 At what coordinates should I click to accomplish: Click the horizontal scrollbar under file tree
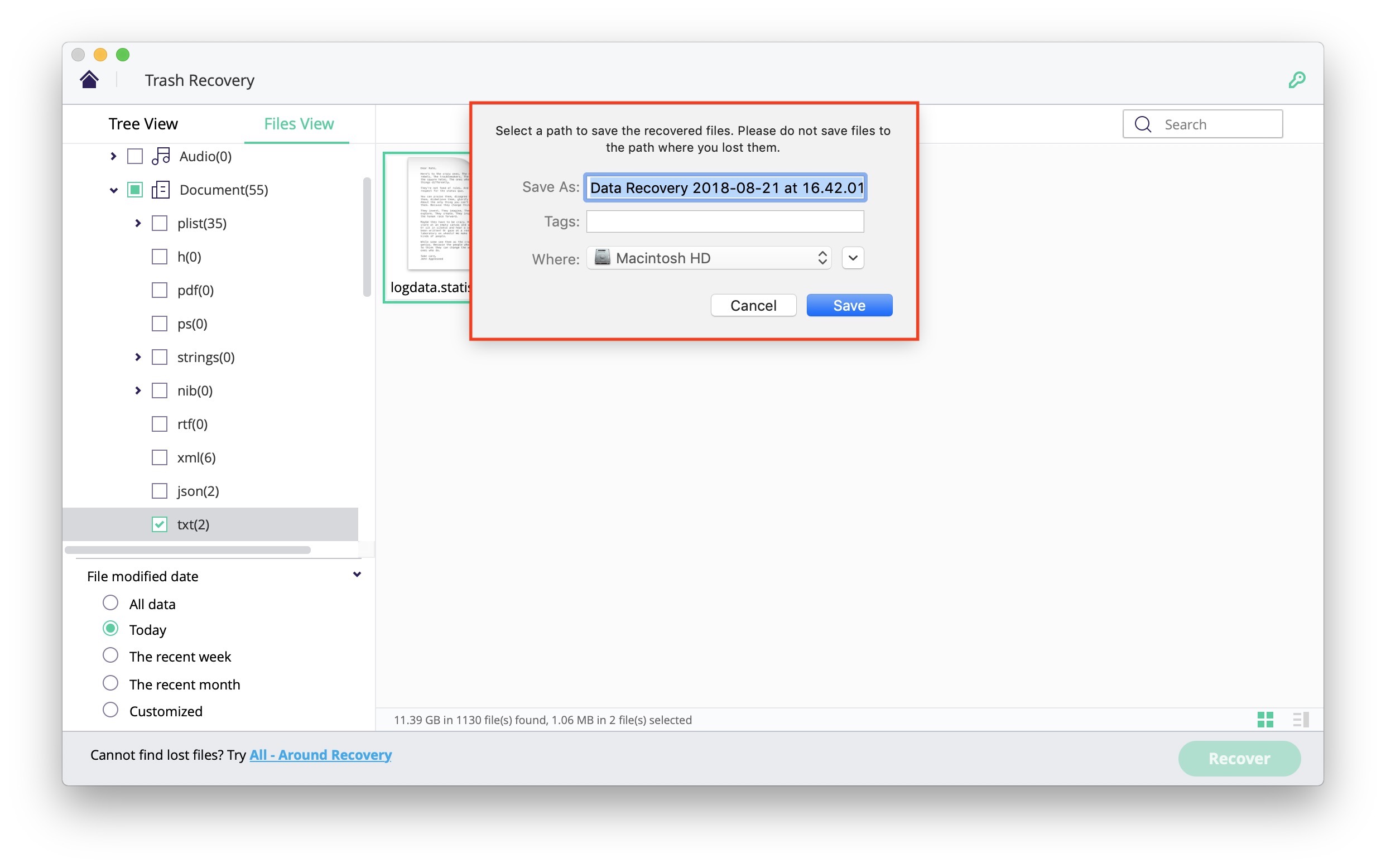point(187,550)
